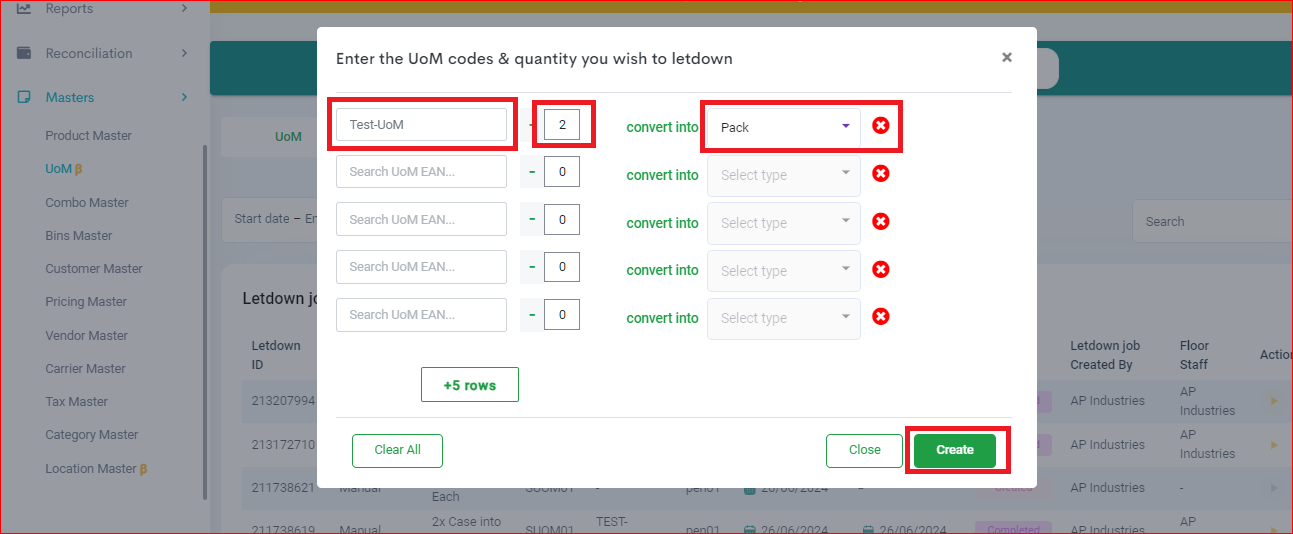This screenshot has height=534, width=1293.
Task: Delete the third row using red X icon
Action: click(x=880, y=221)
